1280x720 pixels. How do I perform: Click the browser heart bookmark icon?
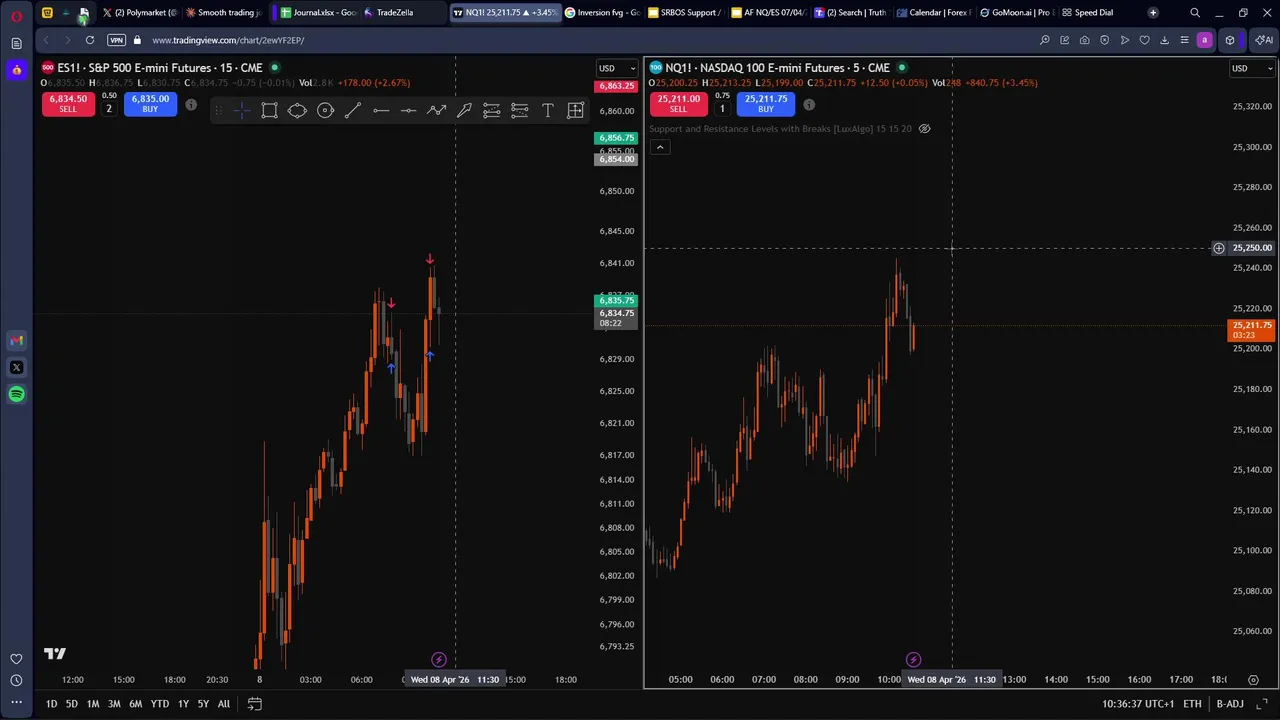(1144, 40)
